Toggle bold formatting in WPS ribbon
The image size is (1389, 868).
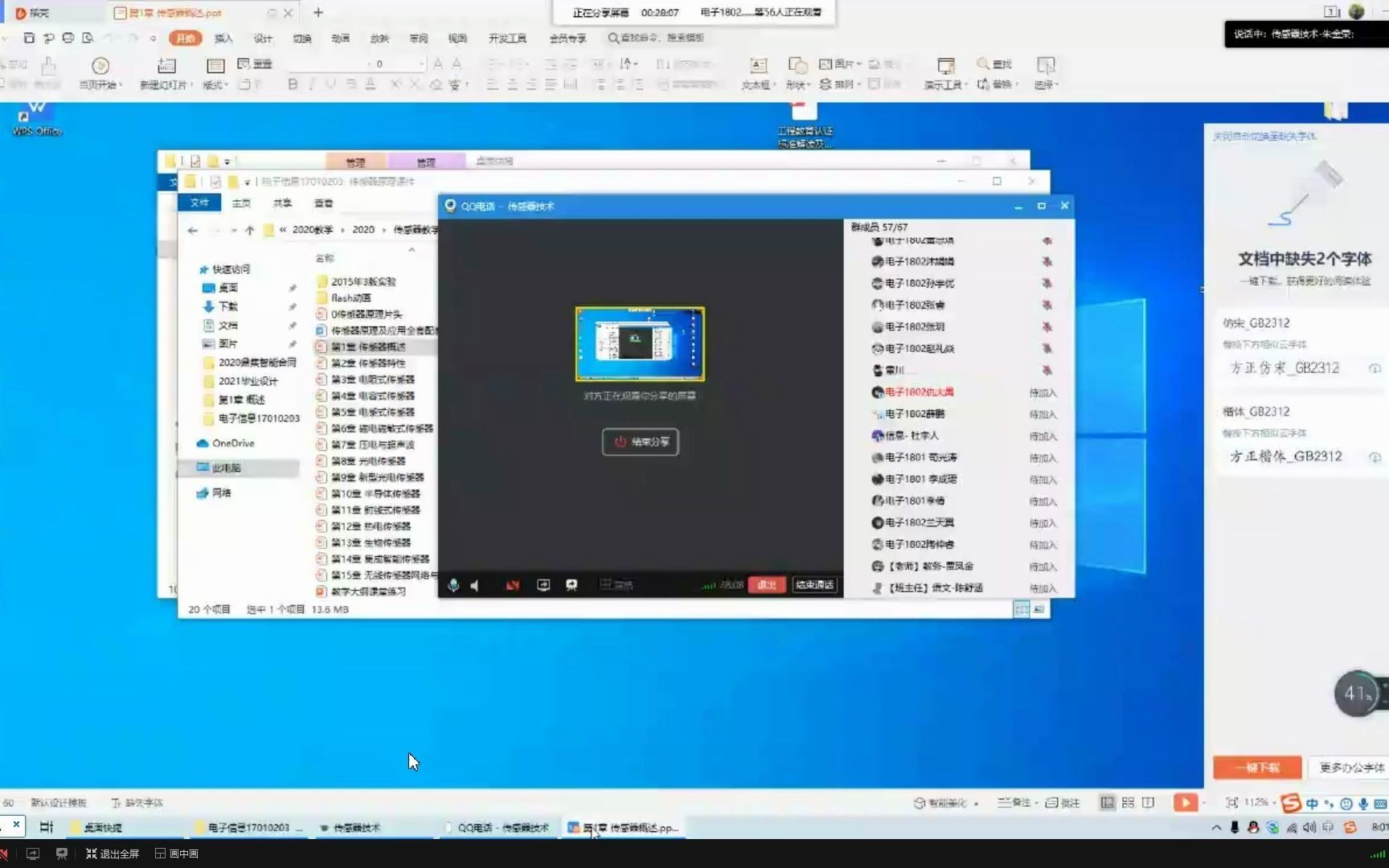(x=293, y=84)
